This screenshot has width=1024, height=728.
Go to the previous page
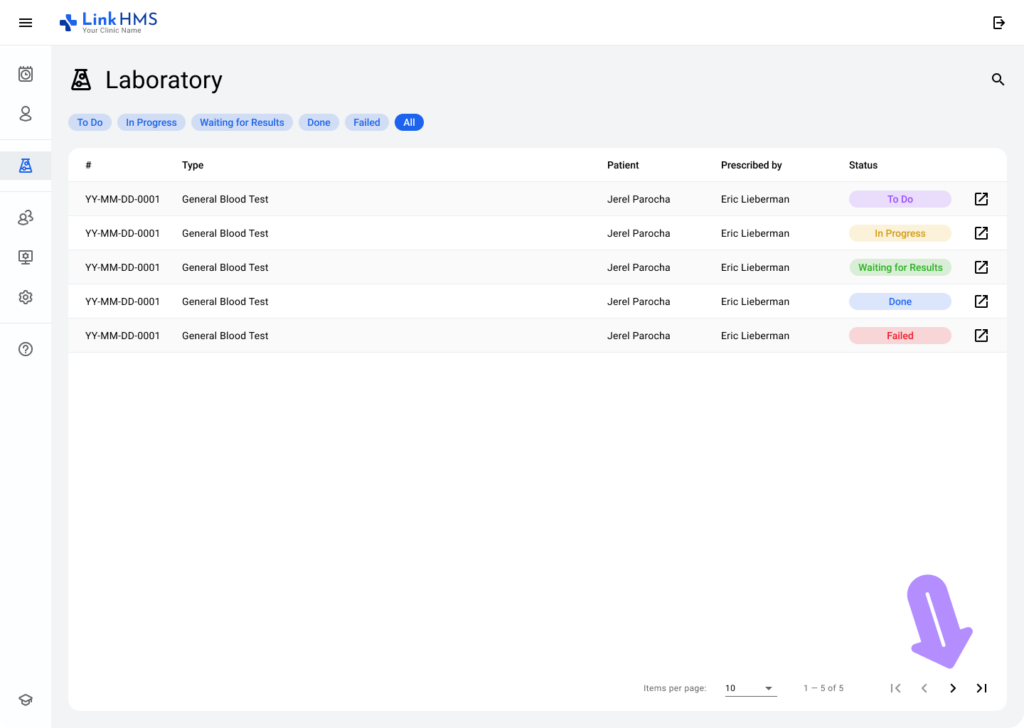point(924,688)
